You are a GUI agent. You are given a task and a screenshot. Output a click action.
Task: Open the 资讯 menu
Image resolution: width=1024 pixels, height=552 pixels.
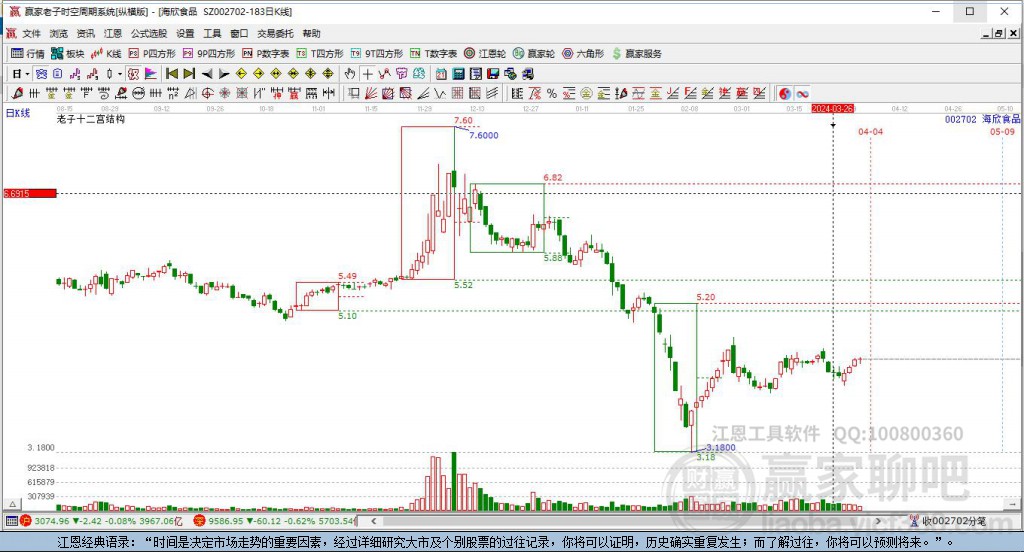86,33
